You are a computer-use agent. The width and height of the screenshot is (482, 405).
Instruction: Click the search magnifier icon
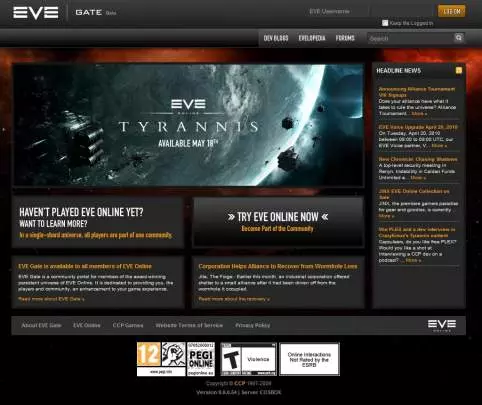coord(459,38)
